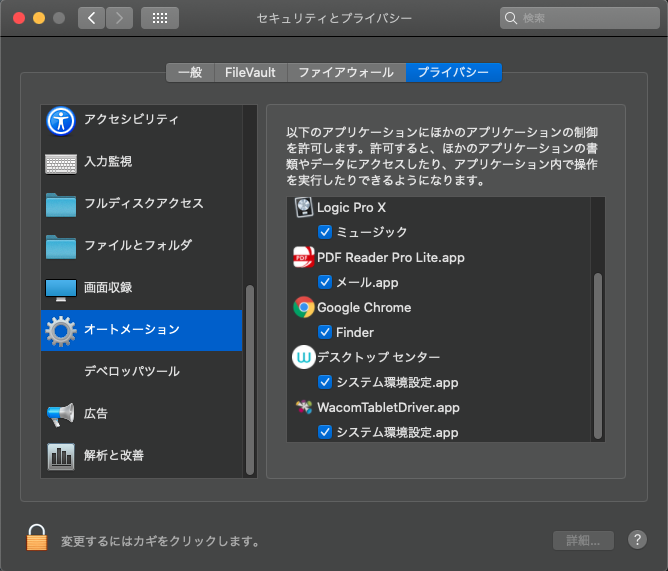Select 画面収録 label in the sidebar
The image size is (668, 571).
click(x=108, y=287)
